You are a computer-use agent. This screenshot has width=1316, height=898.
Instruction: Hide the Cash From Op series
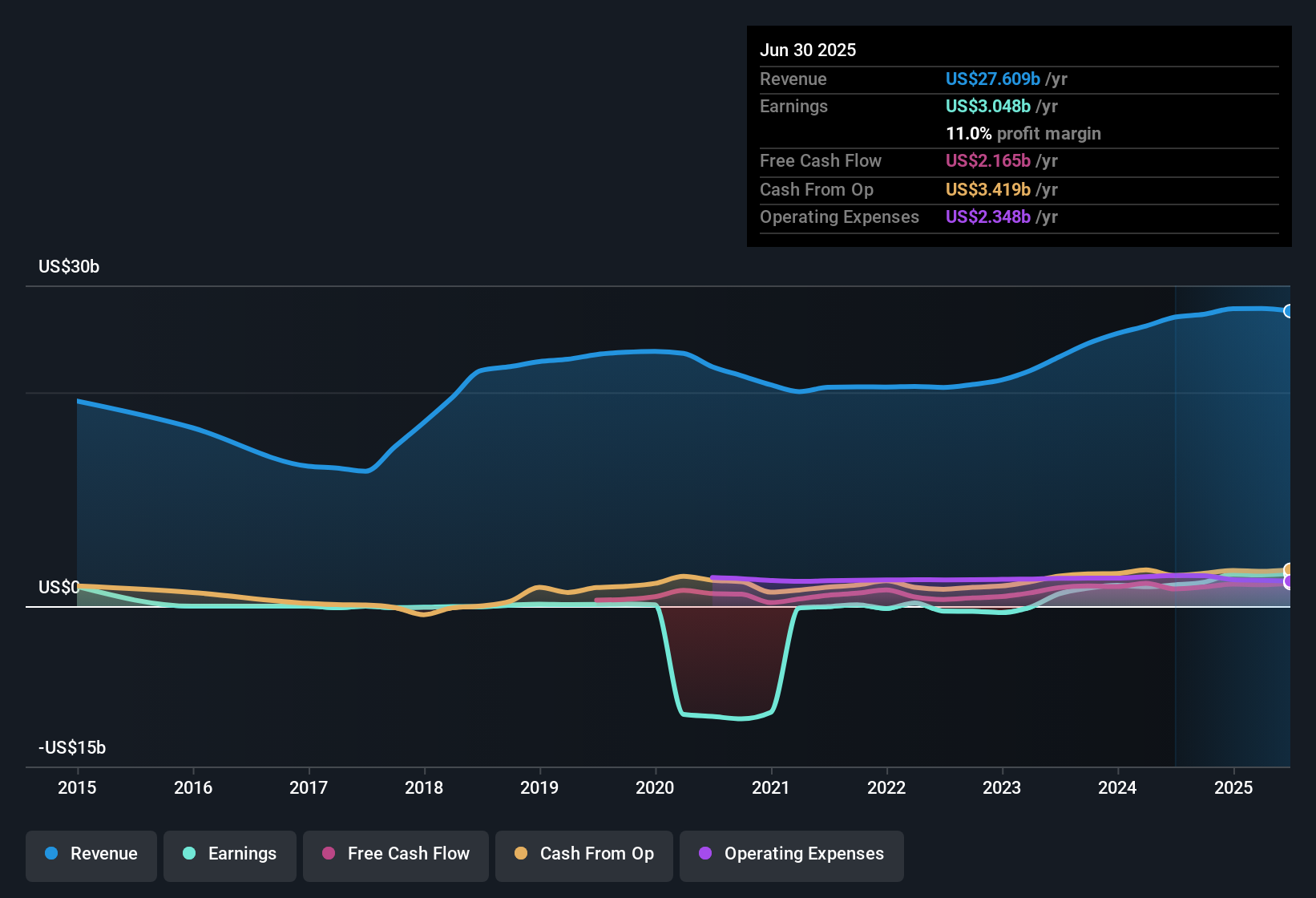(584, 855)
